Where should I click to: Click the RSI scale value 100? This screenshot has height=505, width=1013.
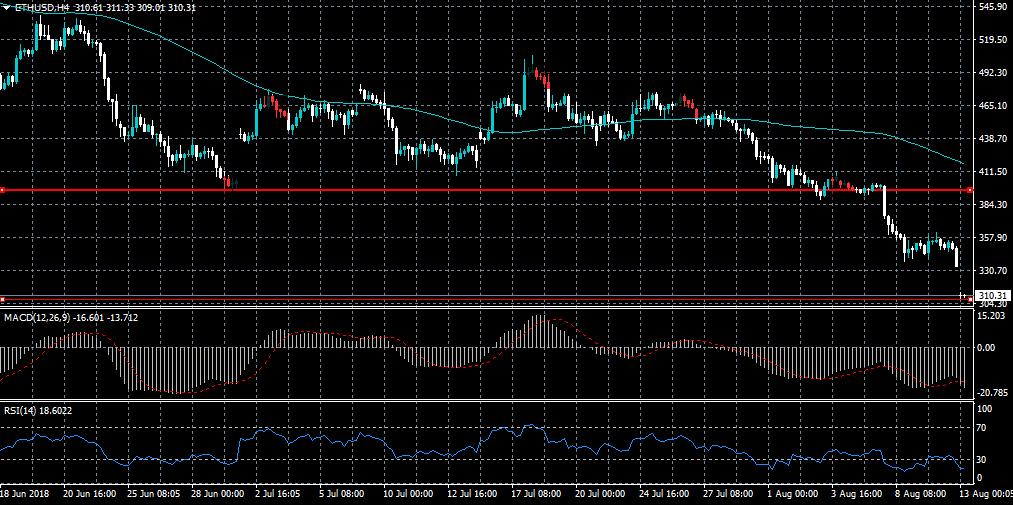(x=986, y=409)
